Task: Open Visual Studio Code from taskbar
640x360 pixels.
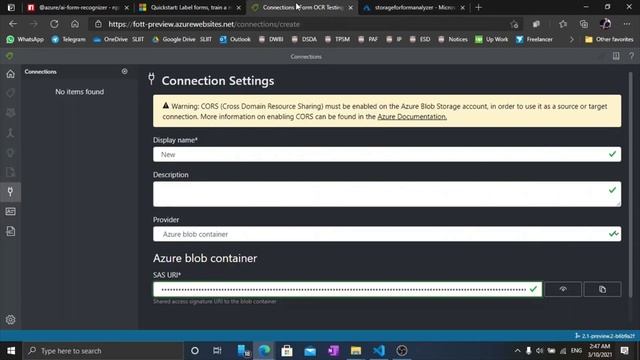Action: [x=379, y=351]
